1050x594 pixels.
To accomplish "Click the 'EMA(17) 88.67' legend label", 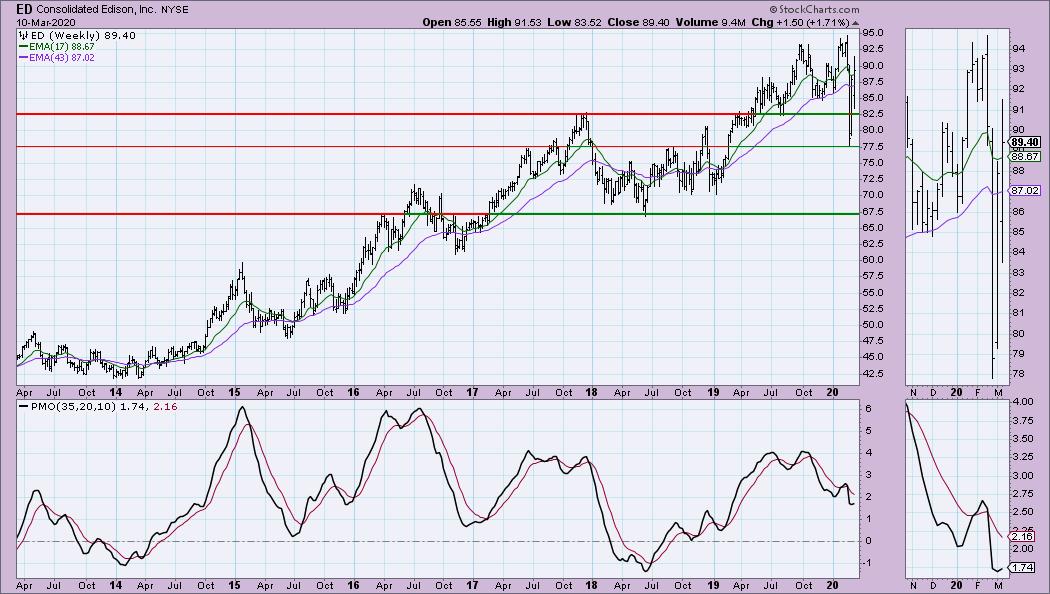I will (62, 47).
